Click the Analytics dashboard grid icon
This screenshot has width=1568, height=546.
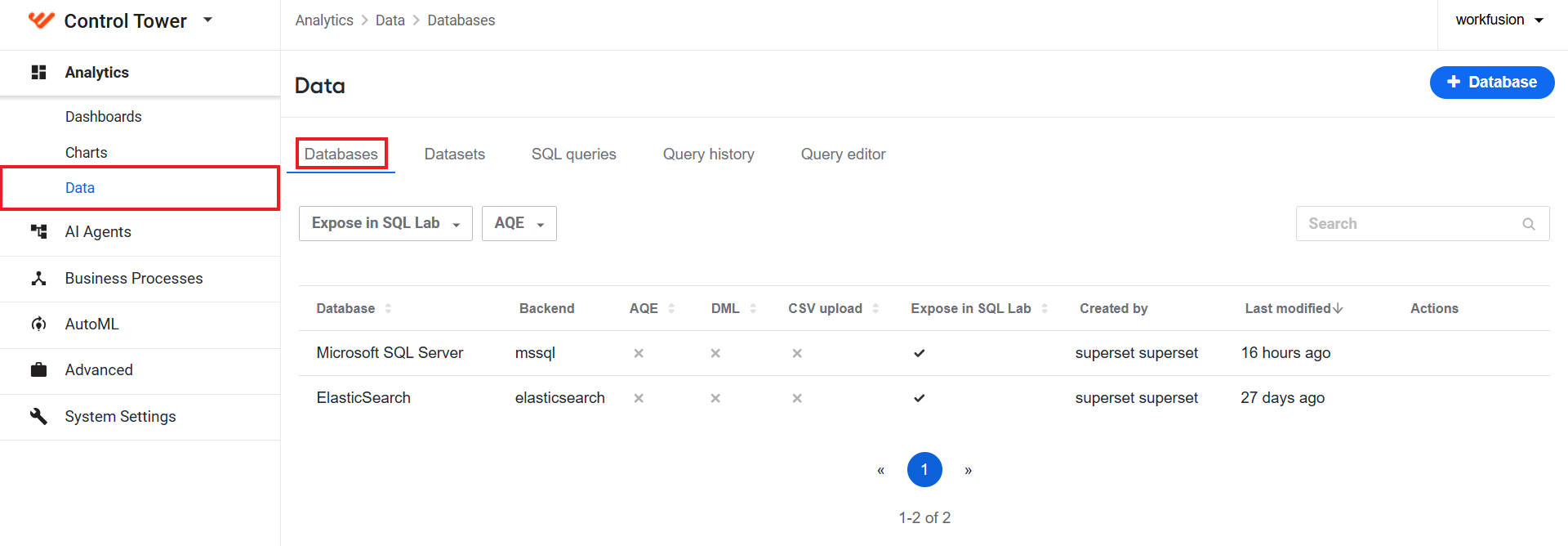click(38, 72)
